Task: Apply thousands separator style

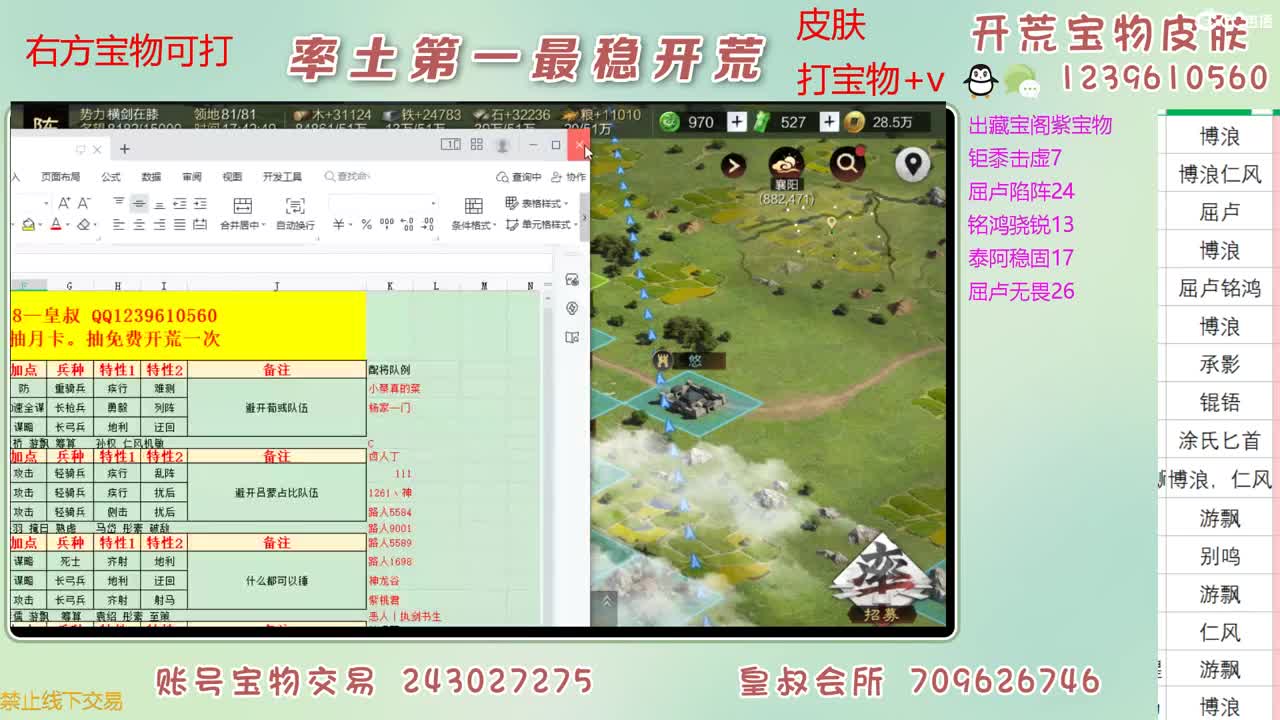Action: [386, 225]
